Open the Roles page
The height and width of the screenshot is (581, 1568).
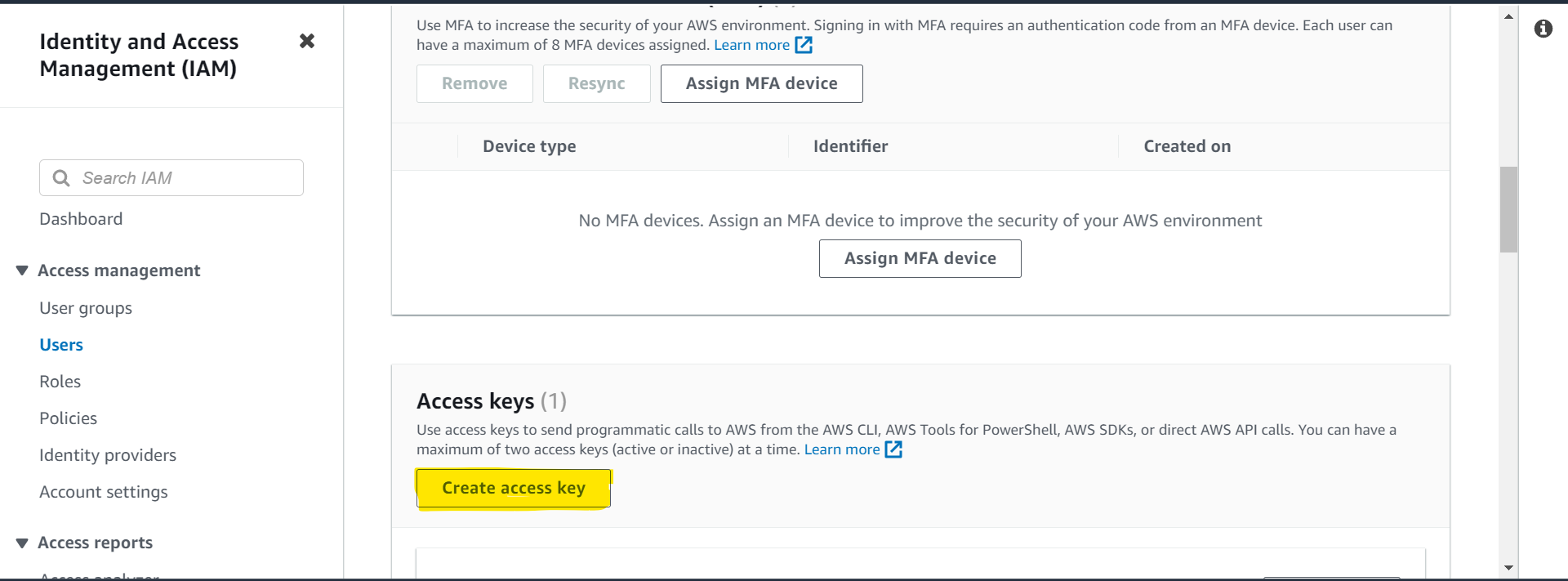pos(60,382)
